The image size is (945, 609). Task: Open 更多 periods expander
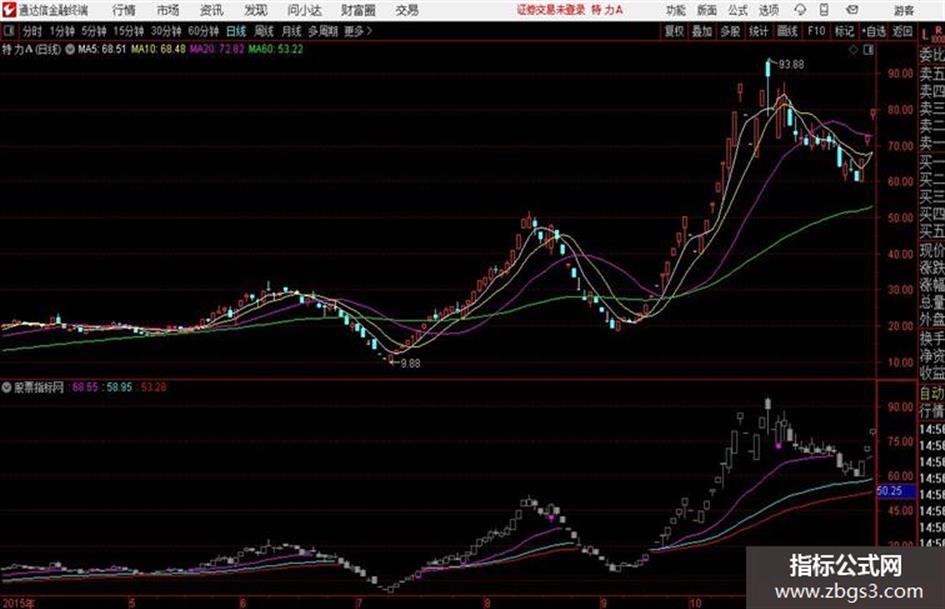pos(358,31)
